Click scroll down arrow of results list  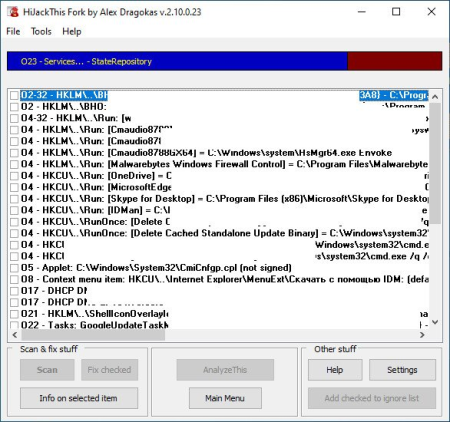click(x=435, y=322)
